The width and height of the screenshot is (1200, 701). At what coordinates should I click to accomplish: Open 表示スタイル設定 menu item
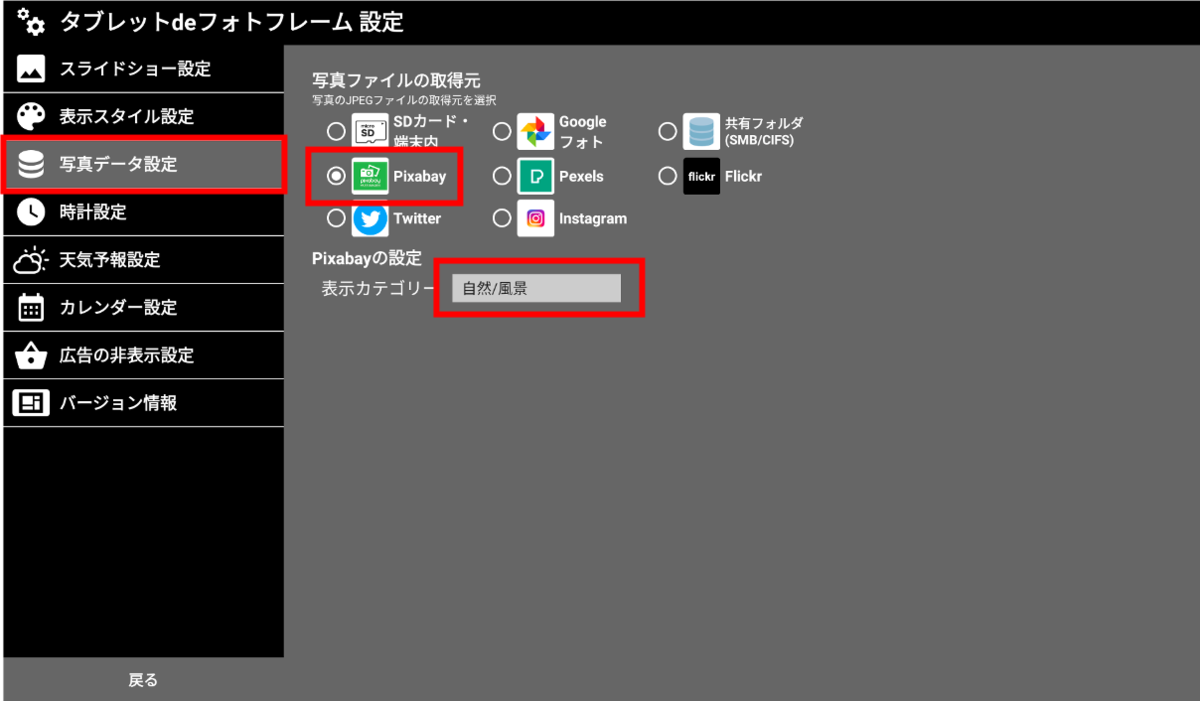[x=143, y=116]
